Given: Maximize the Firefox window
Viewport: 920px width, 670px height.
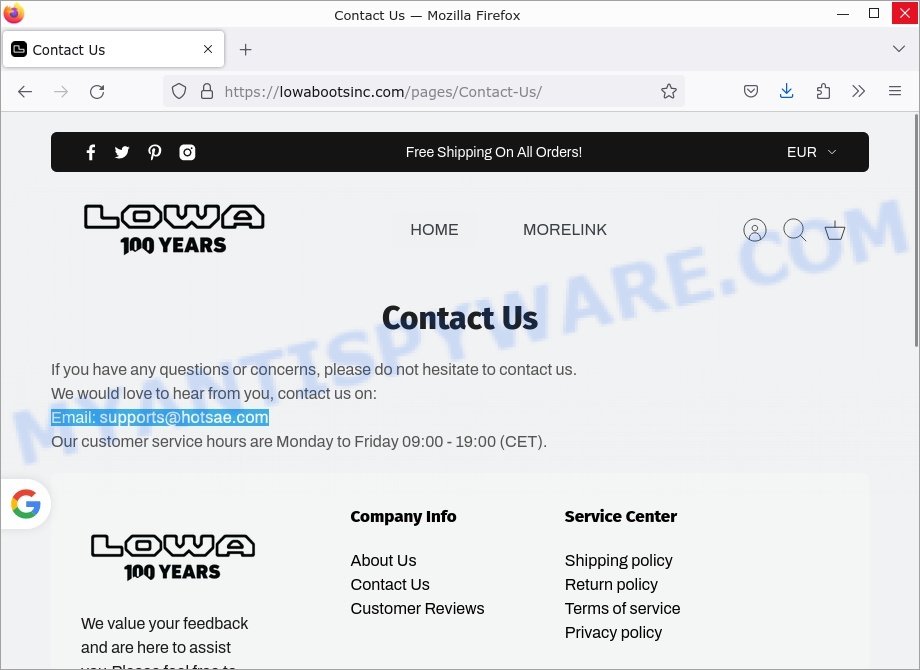Looking at the screenshot, I should click(874, 13).
